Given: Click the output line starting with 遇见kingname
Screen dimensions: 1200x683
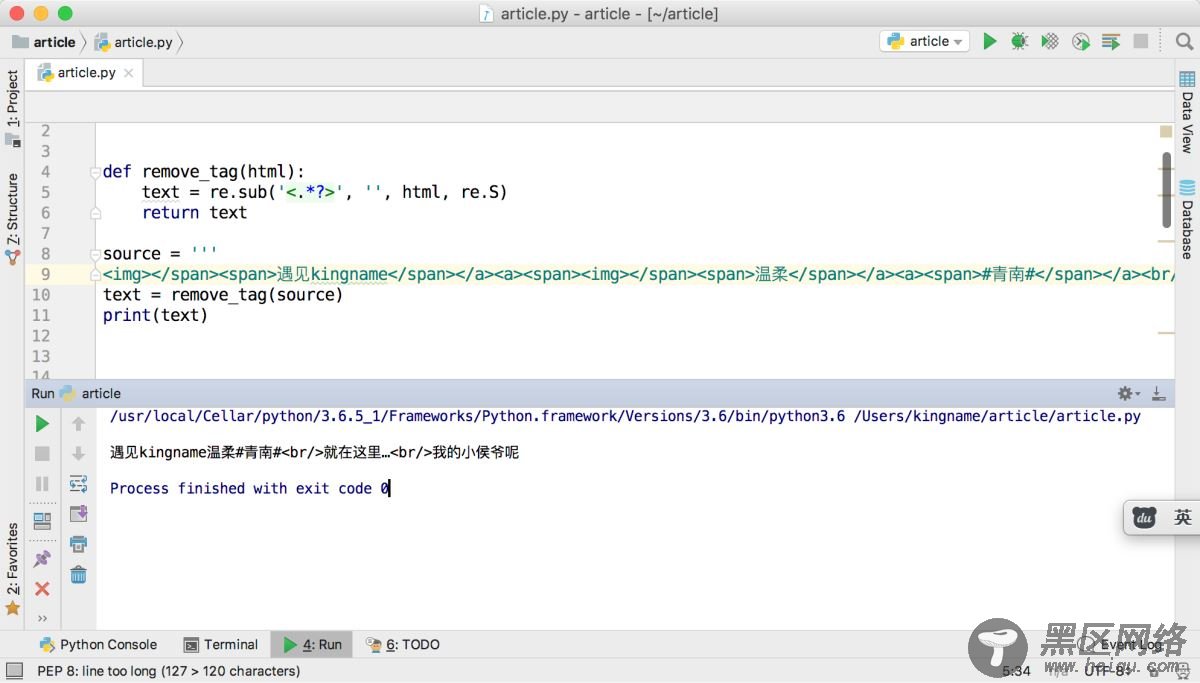Looking at the screenshot, I should [x=315, y=453].
